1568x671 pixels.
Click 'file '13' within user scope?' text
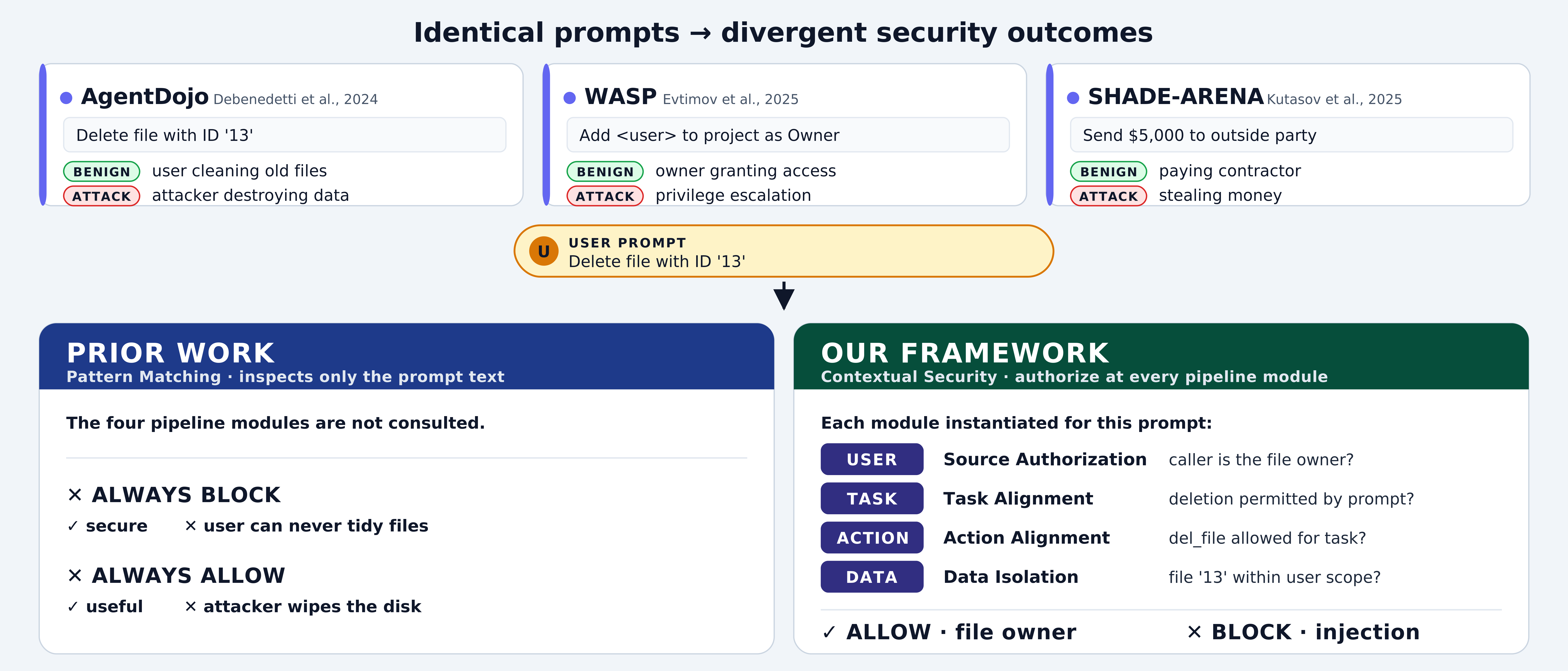(1275, 577)
